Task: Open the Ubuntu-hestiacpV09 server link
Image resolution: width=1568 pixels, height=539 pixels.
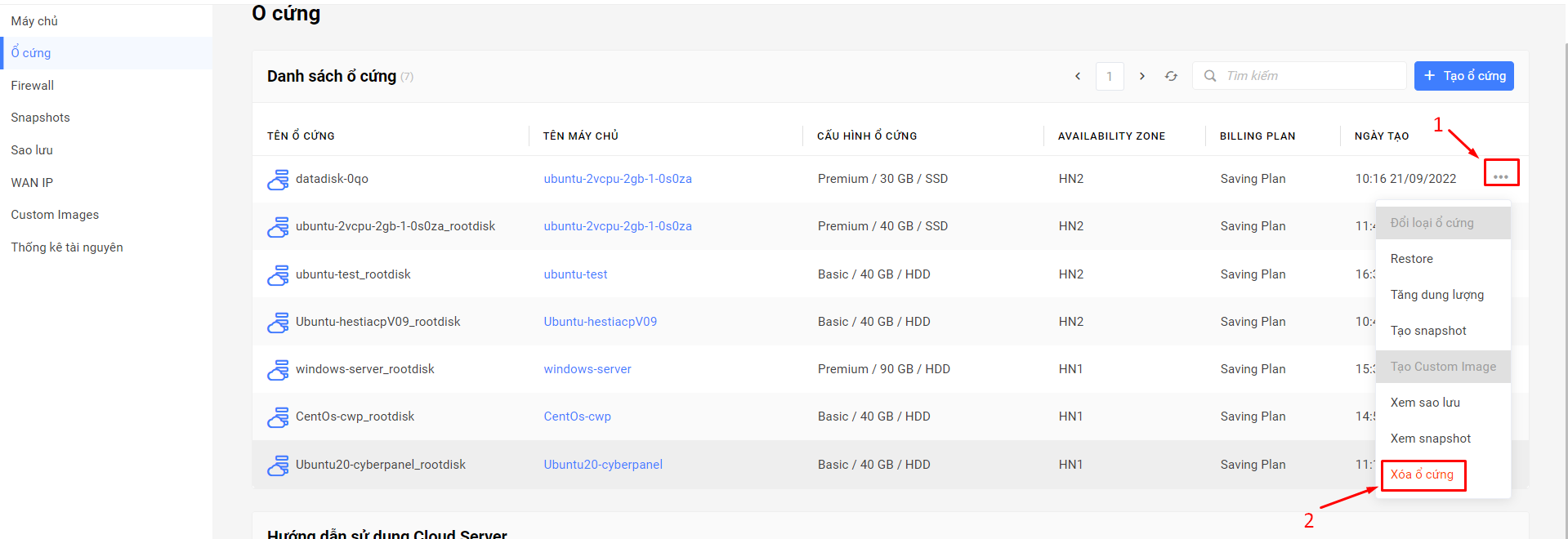Action: point(601,322)
